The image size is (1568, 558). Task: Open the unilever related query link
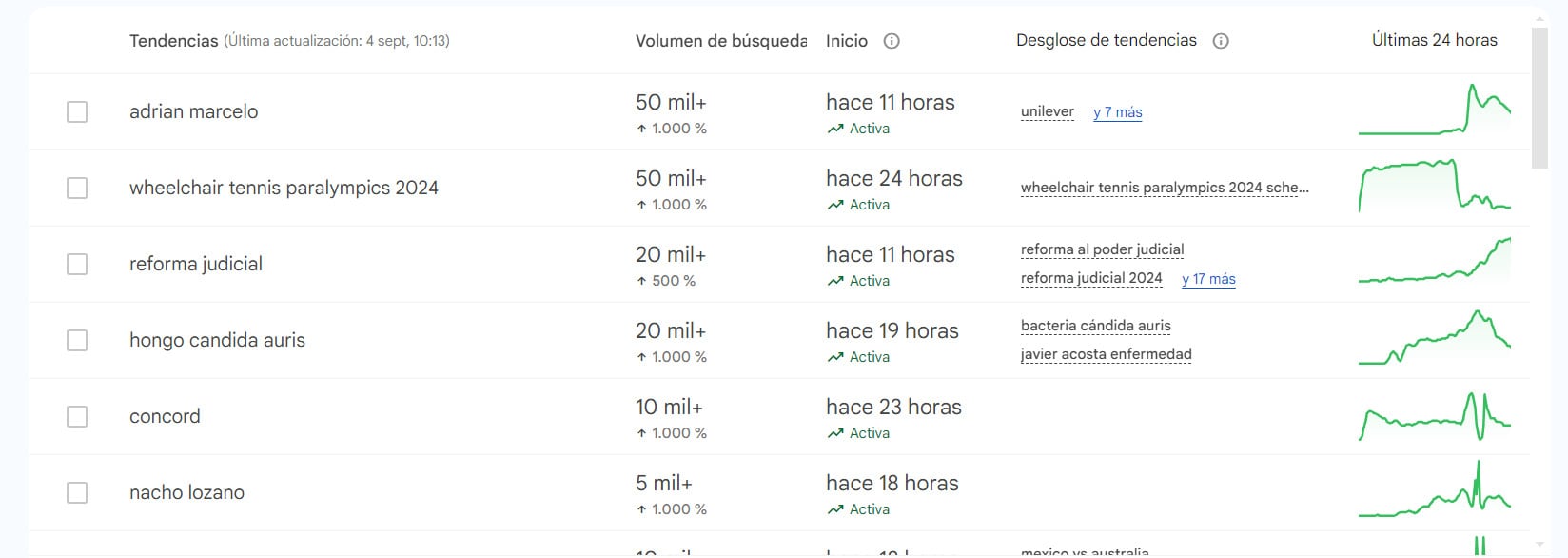(1047, 111)
